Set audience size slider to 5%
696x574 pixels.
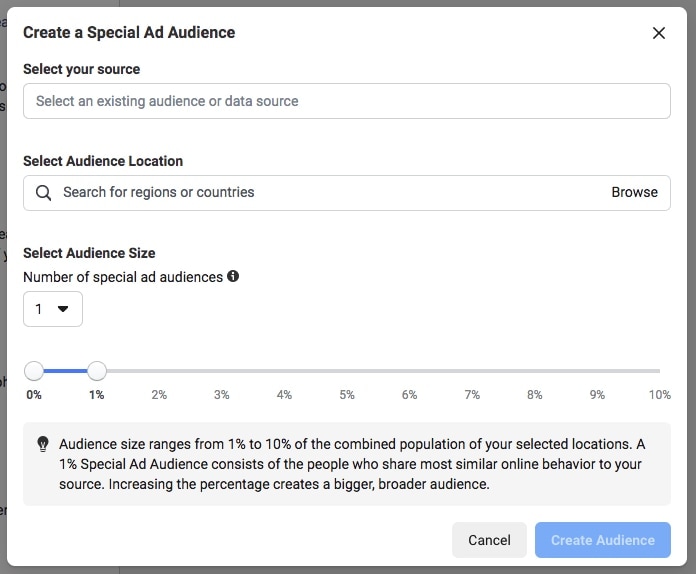click(x=347, y=371)
